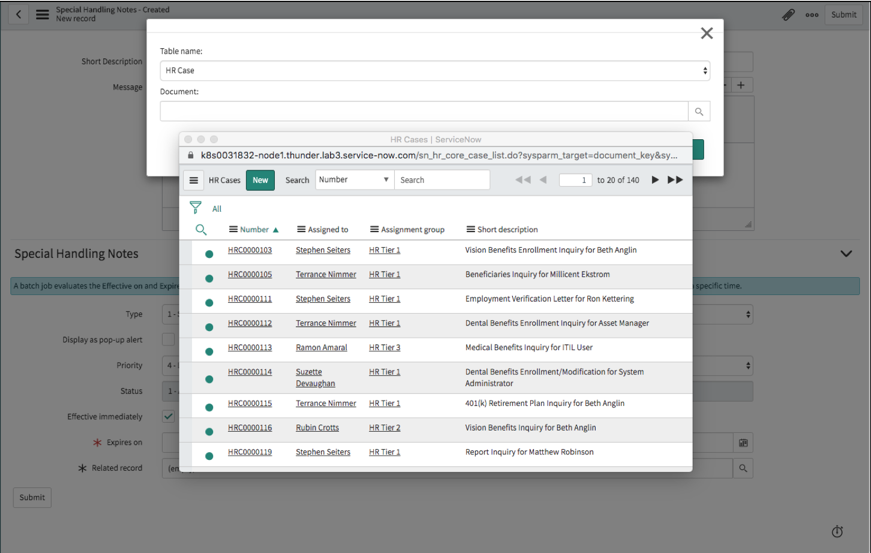Click the HR Cases Search text box
This screenshot has width=871, height=553.
tap(442, 180)
